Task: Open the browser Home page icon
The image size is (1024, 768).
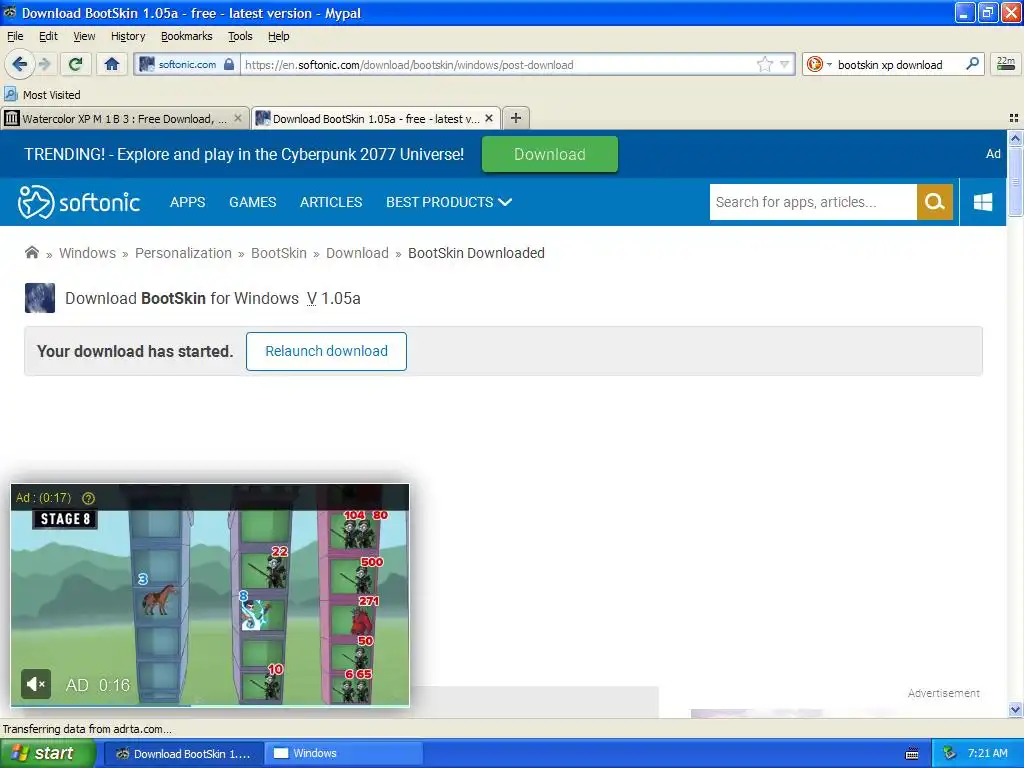Action: point(112,64)
